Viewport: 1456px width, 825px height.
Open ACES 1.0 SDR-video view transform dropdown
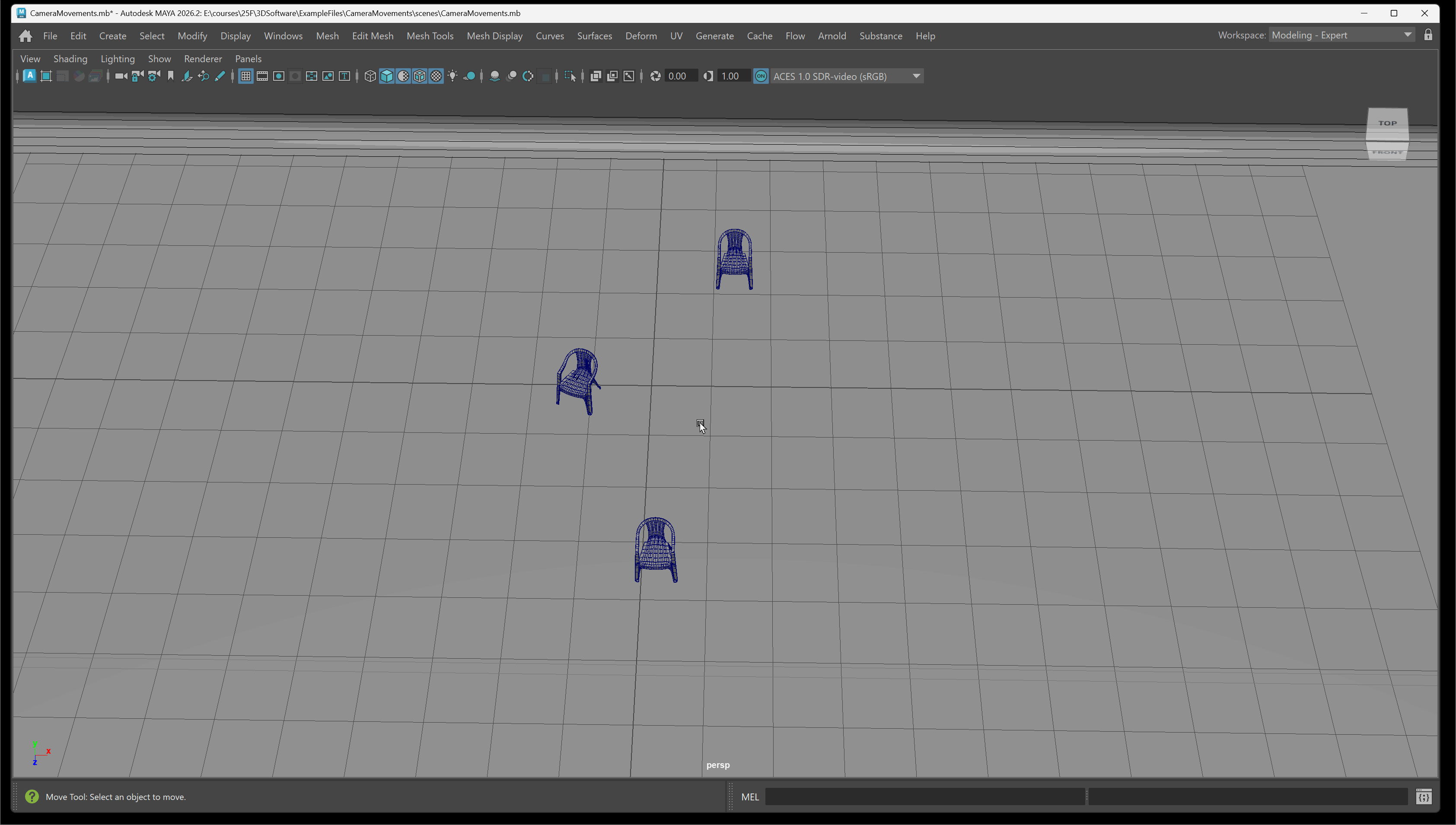916,76
